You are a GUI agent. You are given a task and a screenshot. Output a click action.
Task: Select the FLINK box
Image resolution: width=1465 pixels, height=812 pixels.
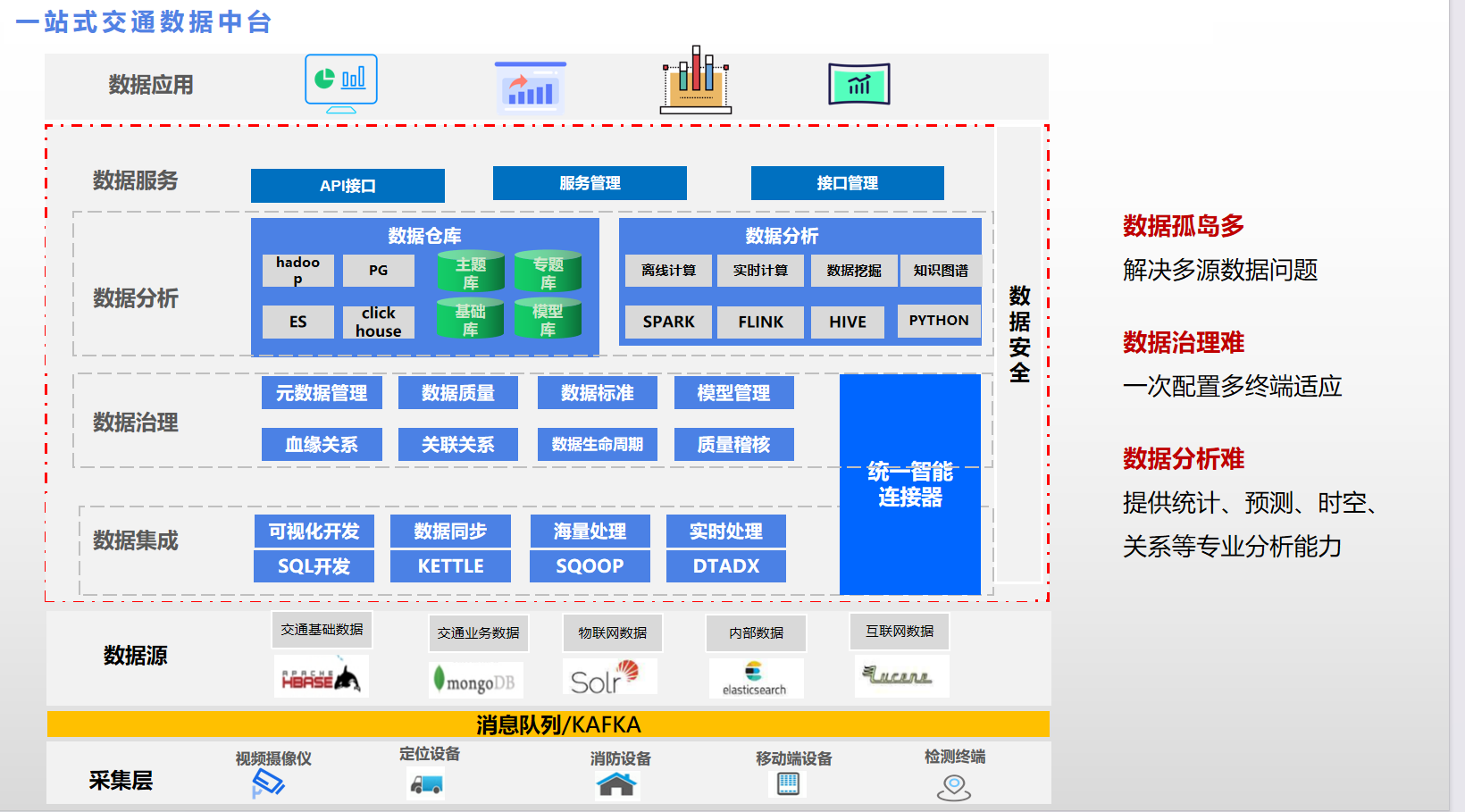760,322
